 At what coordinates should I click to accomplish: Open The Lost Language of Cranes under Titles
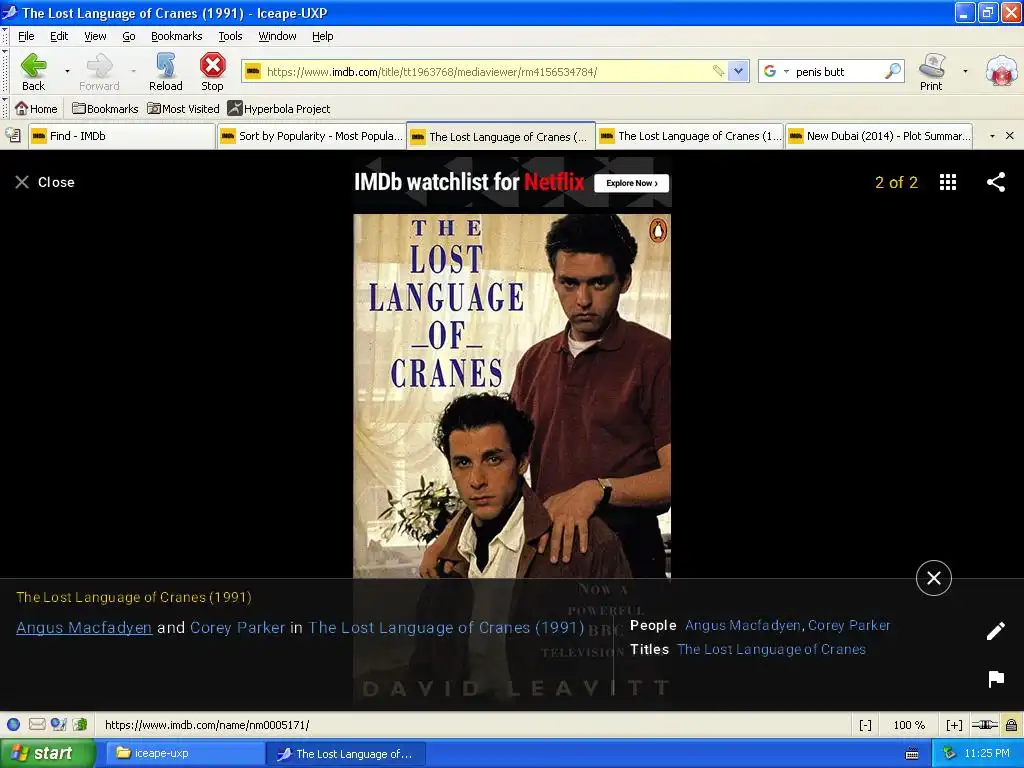click(x=771, y=649)
